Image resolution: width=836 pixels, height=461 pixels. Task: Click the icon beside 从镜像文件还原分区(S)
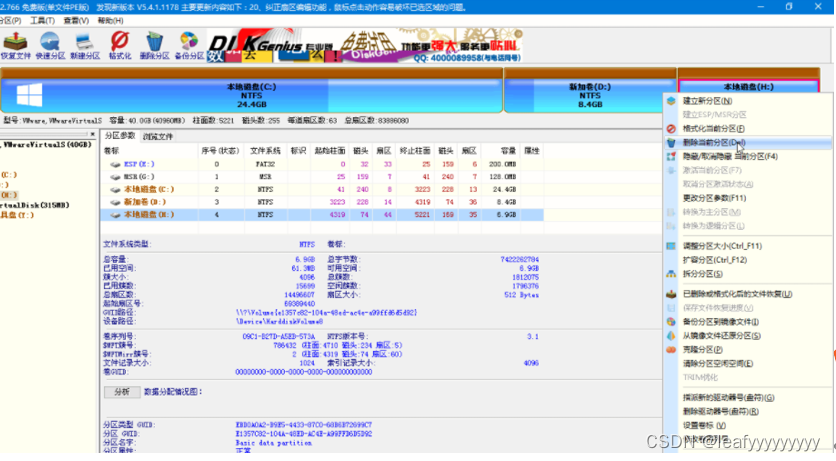(671, 335)
